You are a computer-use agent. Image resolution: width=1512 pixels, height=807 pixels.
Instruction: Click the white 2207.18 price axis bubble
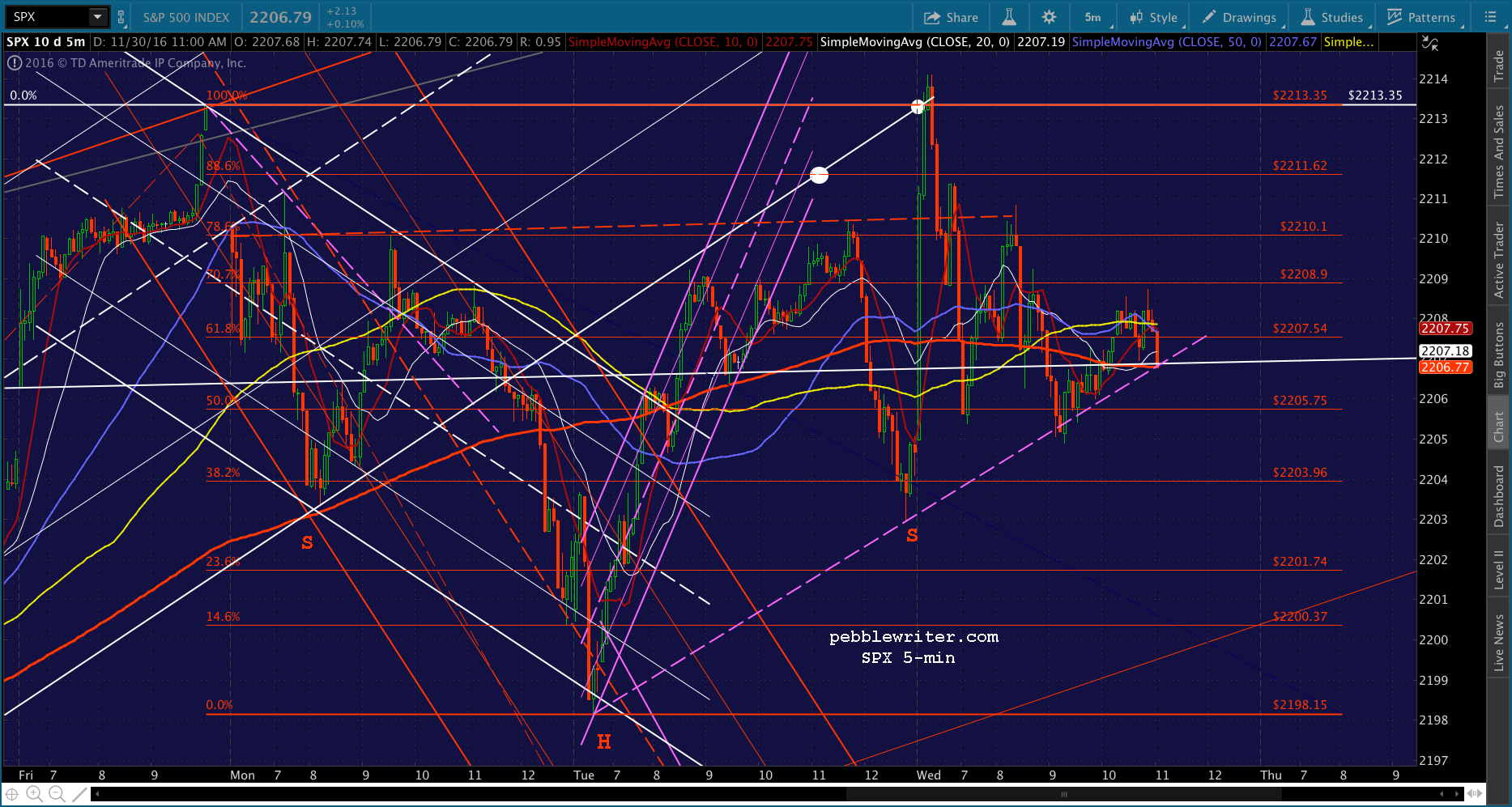click(1445, 351)
